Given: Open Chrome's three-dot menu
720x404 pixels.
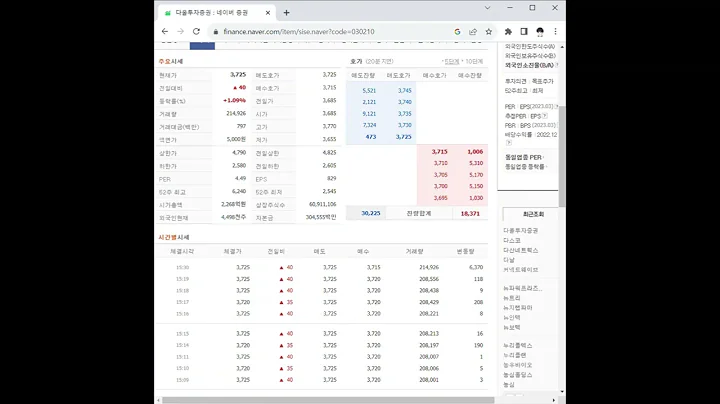Looking at the screenshot, I should pyautogui.click(x=556, y=32).
